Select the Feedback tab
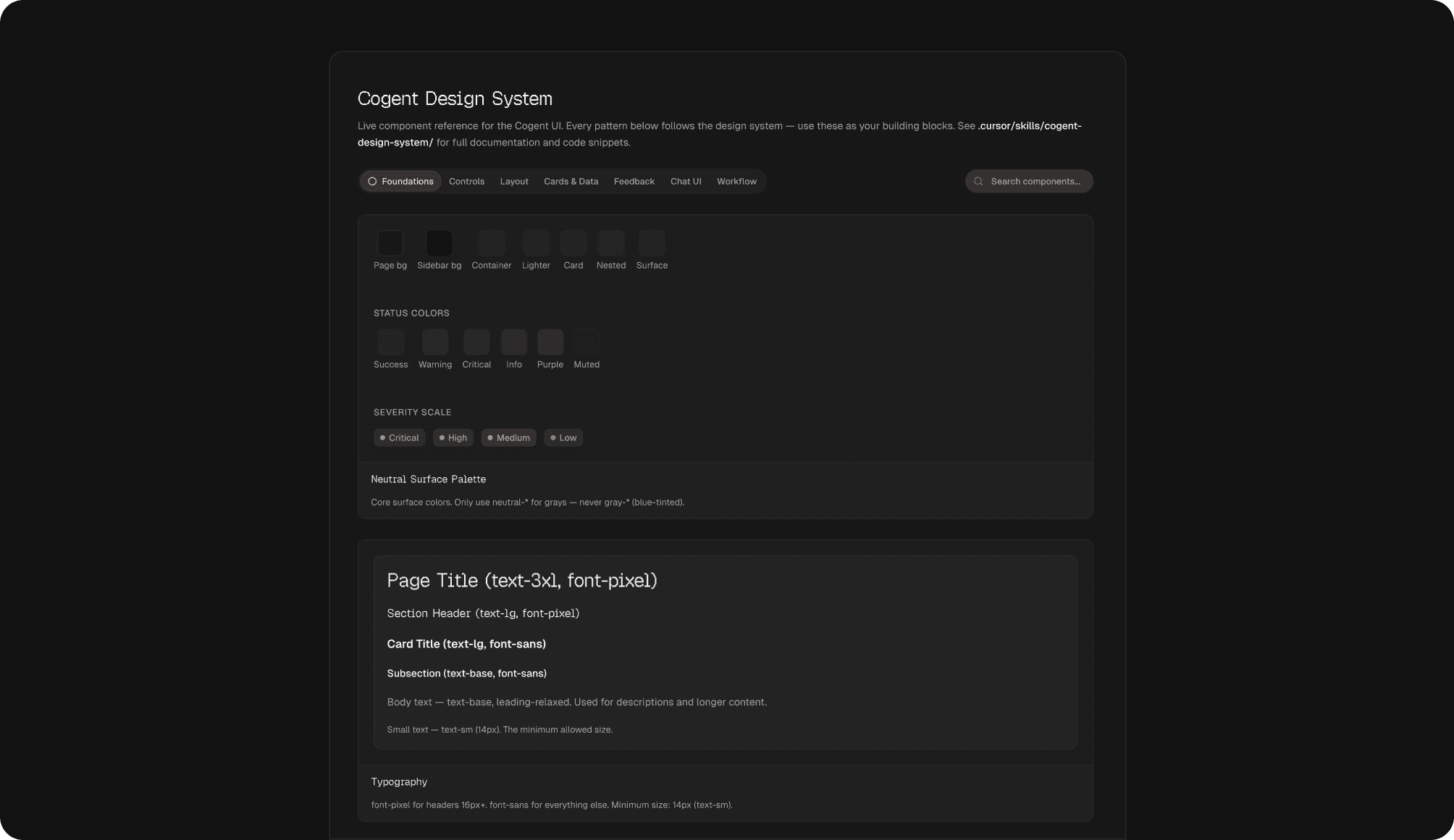Viewport: 1454px width, 840px height. click(634, 181)
